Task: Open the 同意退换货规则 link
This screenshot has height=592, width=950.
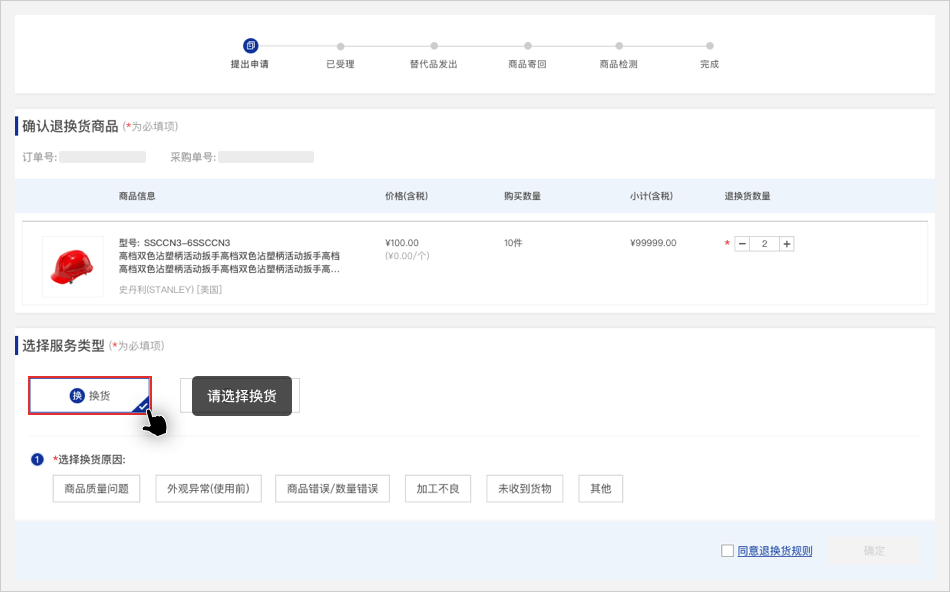Action: tap(775, 551)
